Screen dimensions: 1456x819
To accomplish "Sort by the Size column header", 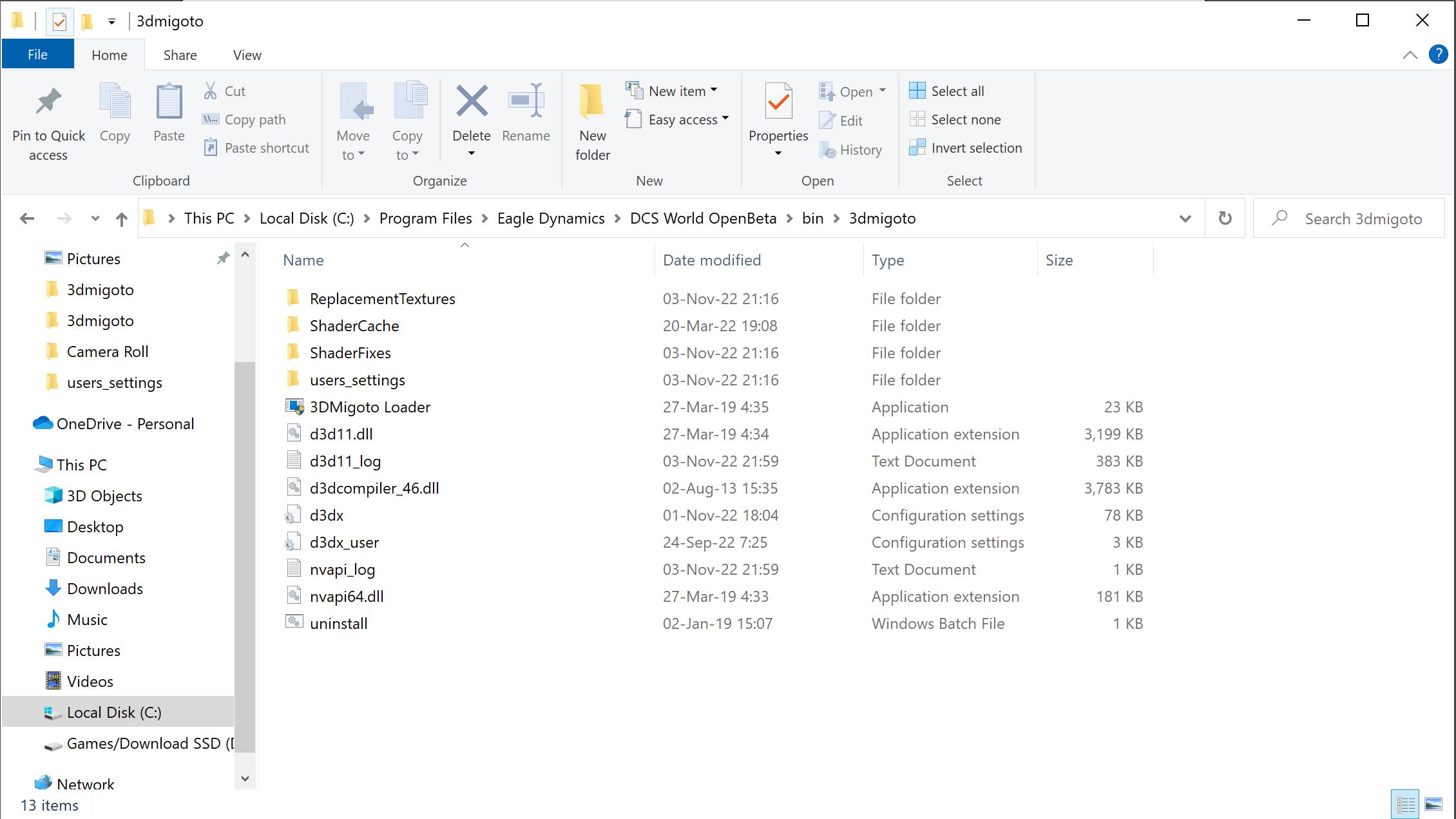I will [x=1059, y=260].
